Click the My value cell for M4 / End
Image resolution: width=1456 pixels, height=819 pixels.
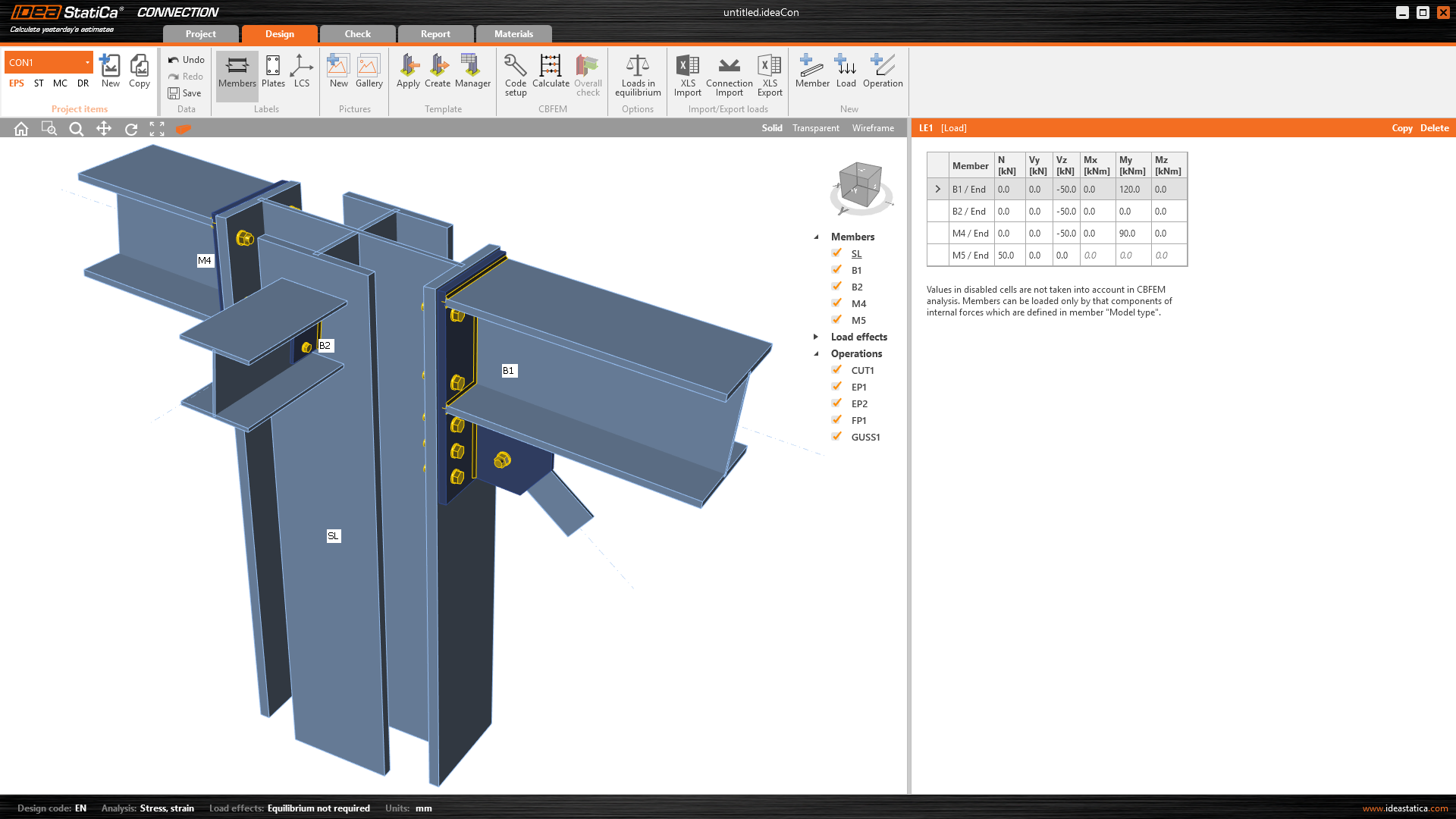[x=1132, y=234]
